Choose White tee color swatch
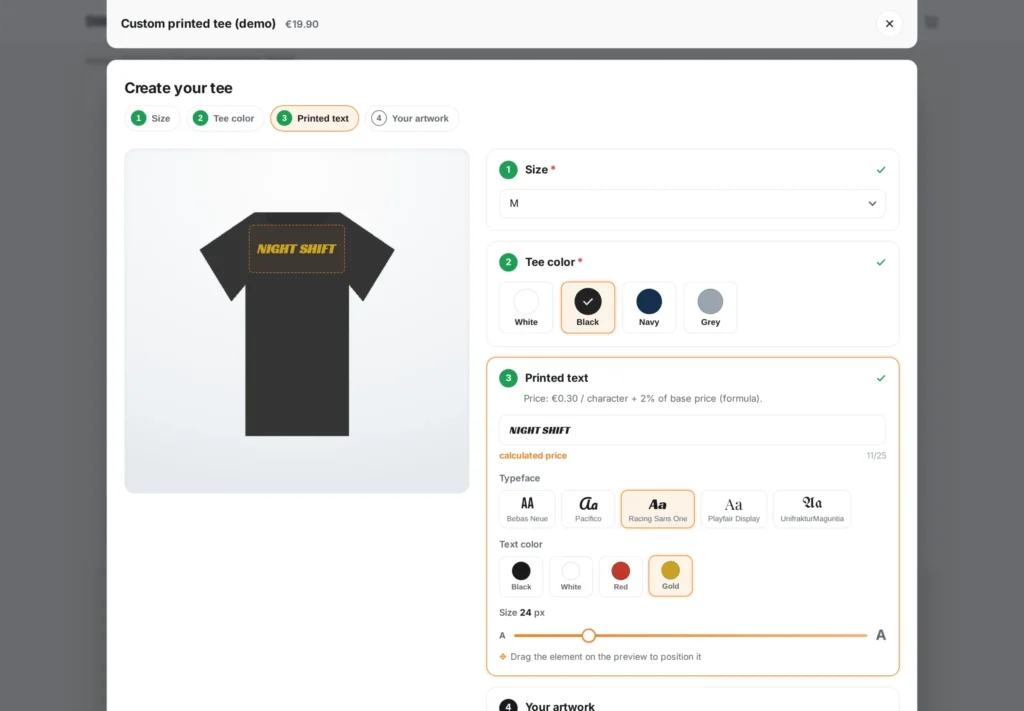Screen dimensions: 1024x711 pyautogui.click(x=526, y=308)
